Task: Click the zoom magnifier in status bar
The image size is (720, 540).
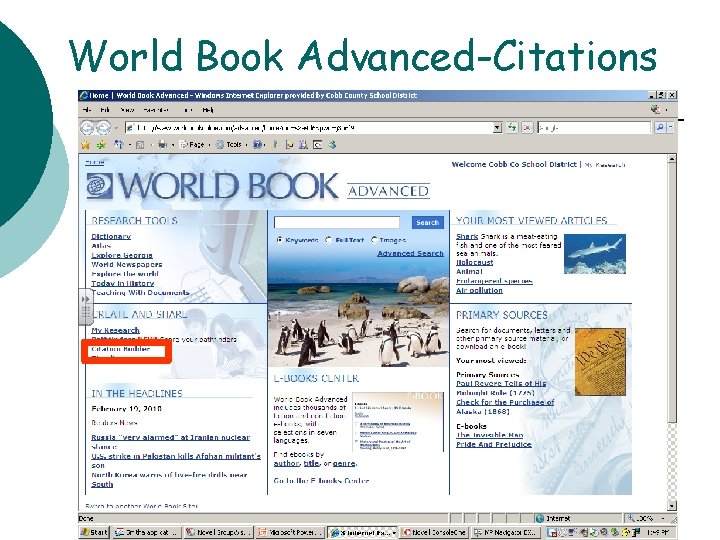Action: (631, 518)
